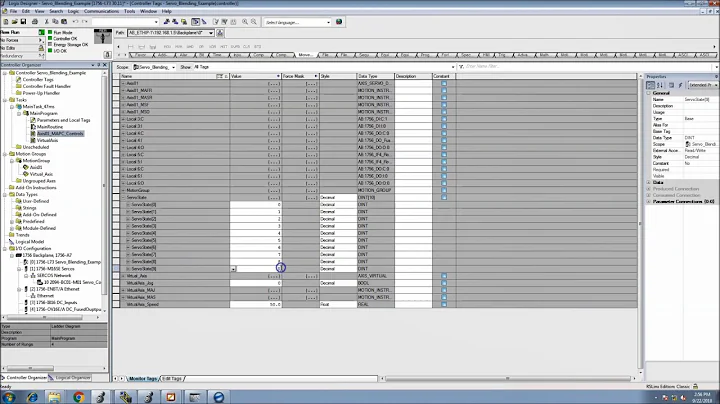The image size is (720, 404).
Task: Click the Print toolbar icon
Action: tap(35, 22)
